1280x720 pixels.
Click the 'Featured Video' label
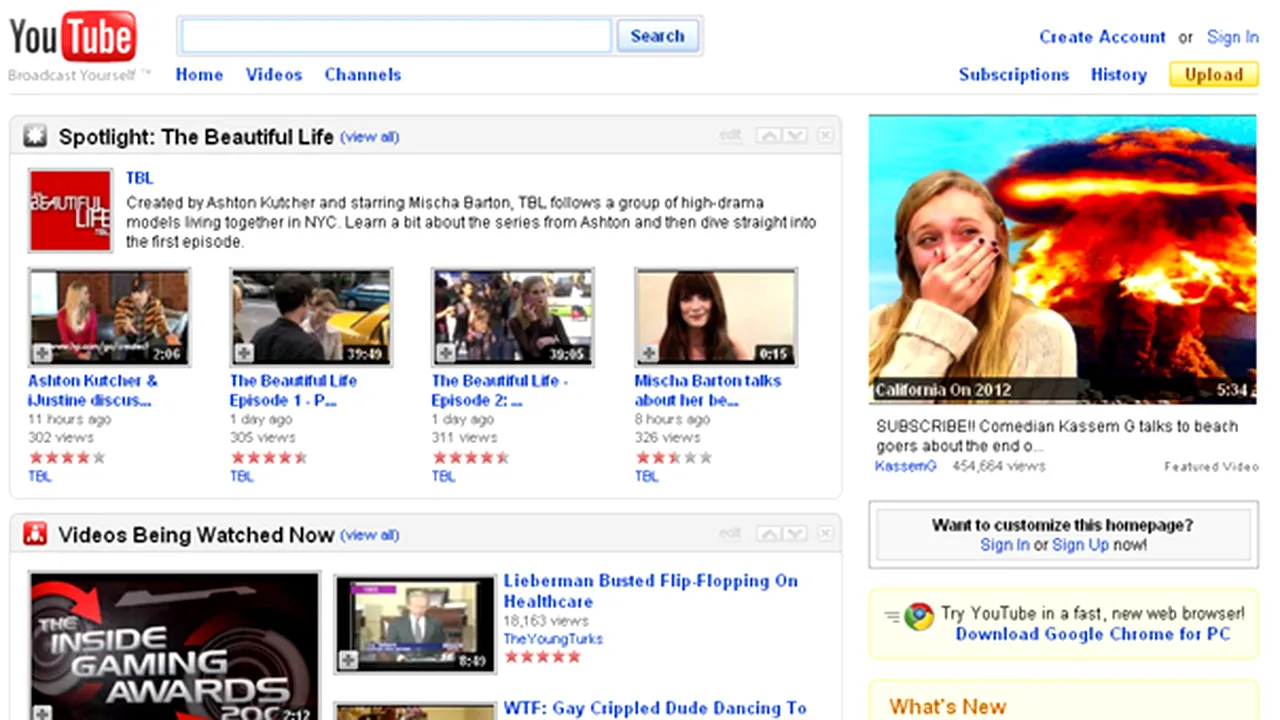[x=1211, y=467]
